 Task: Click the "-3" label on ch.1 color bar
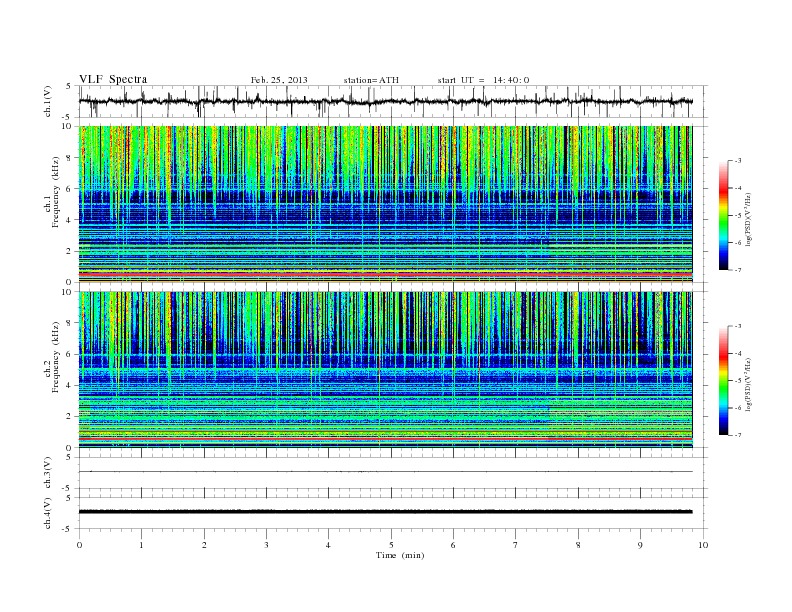coord(737,161)
